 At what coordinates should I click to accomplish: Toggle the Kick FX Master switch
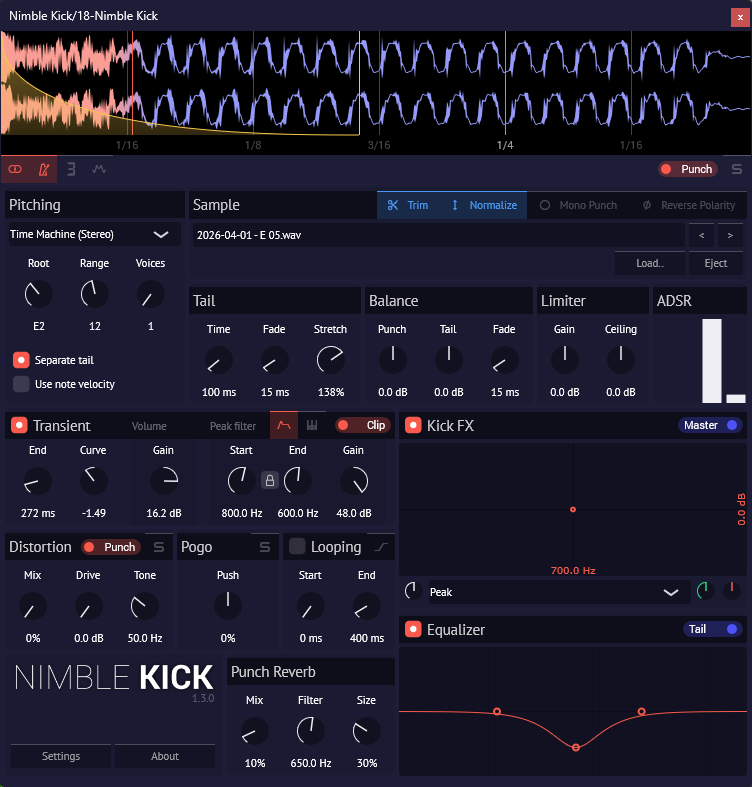(710, 425)
